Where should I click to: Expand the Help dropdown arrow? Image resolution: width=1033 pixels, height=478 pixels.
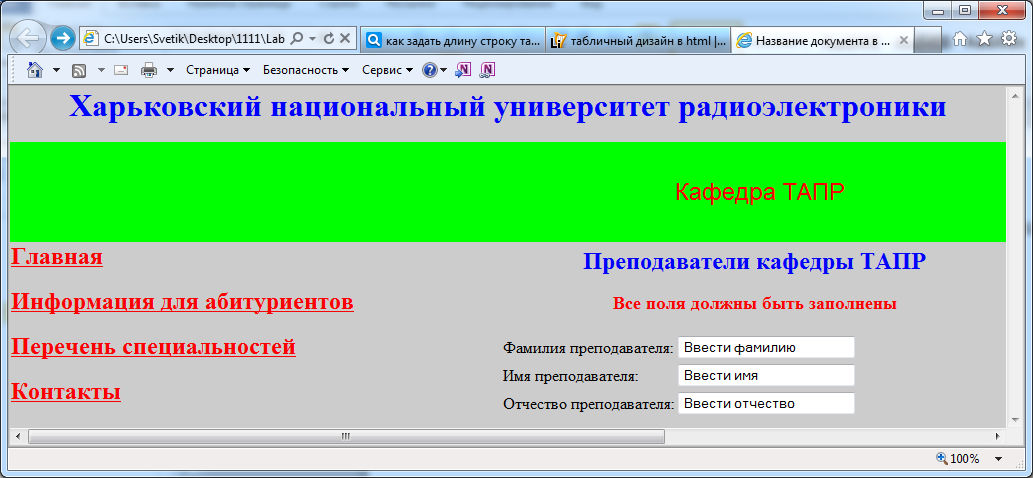pyautogui.click(x=443, y=70)
